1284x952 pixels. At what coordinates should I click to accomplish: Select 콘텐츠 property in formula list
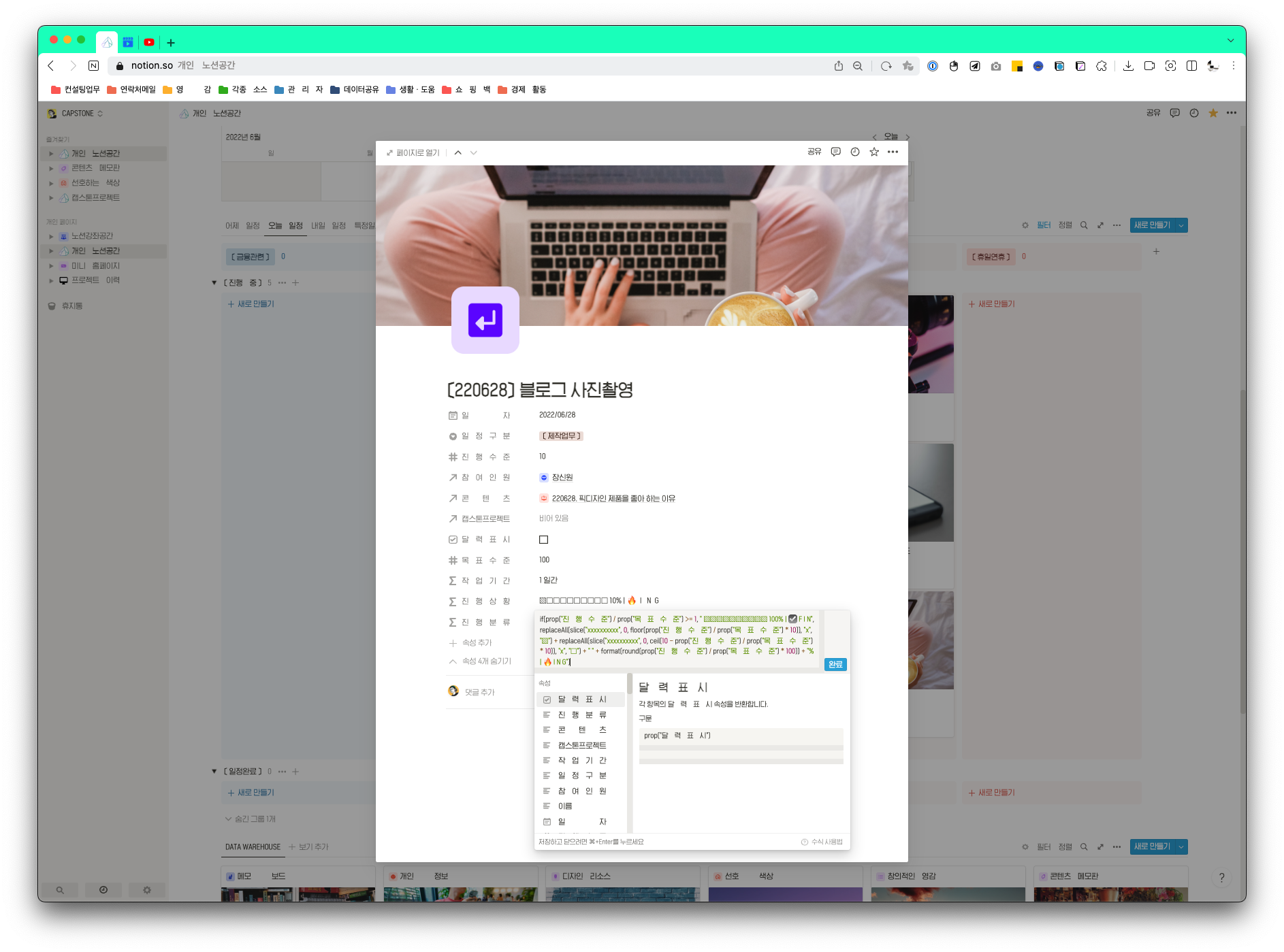[x=581, y=729]
